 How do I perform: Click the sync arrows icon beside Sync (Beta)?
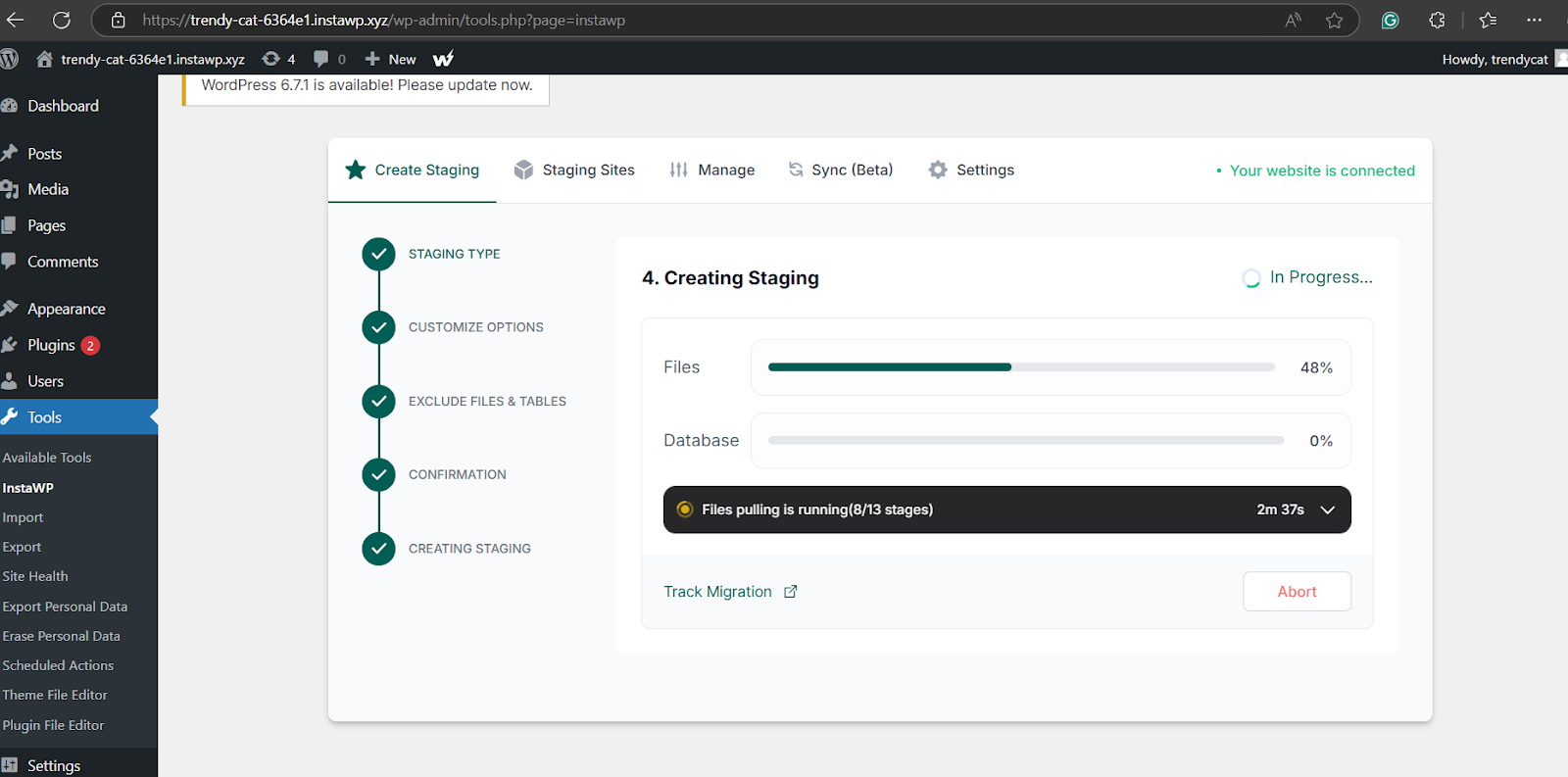(x=796, y=170)
